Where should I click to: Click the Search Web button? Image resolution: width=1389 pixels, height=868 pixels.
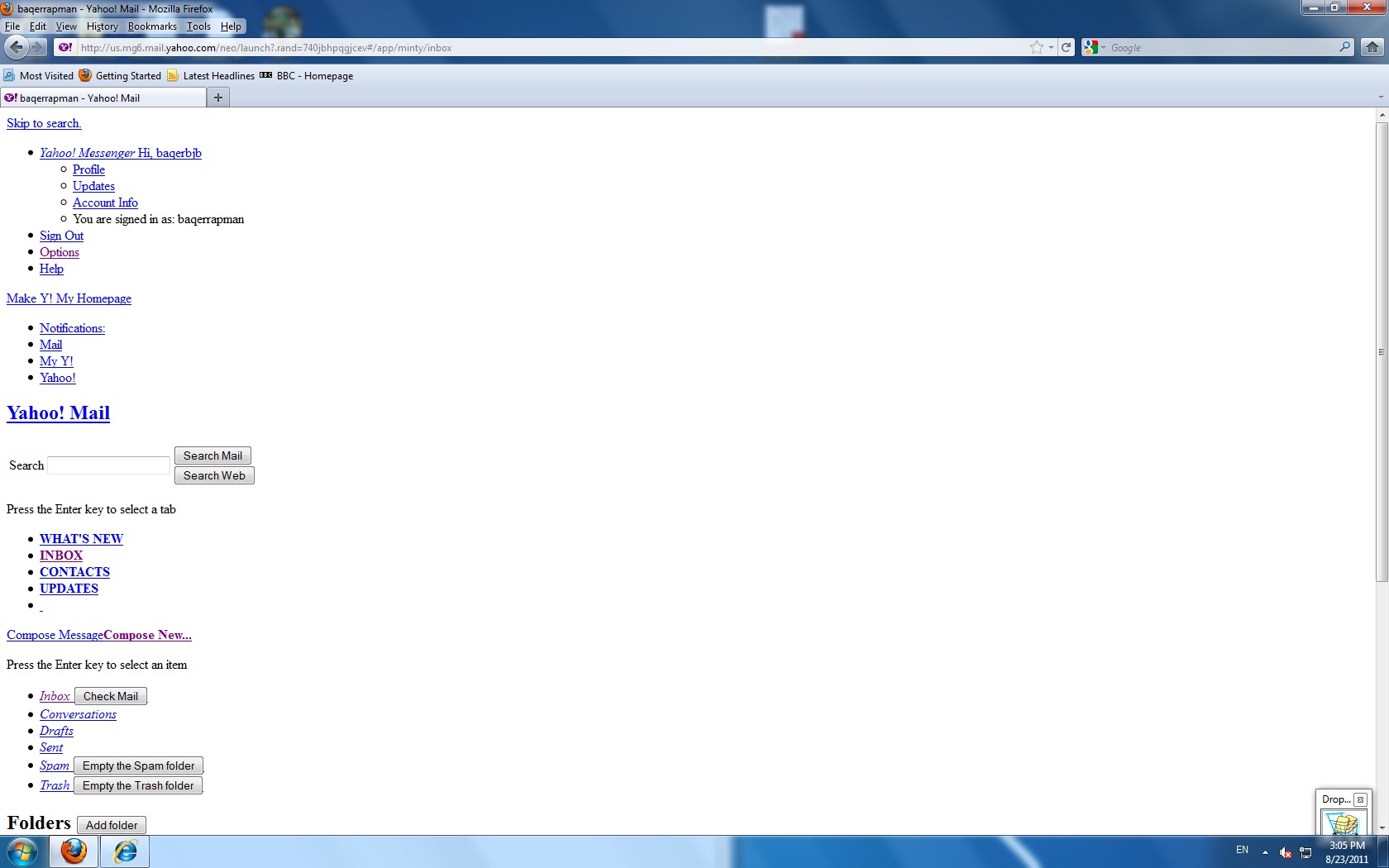214,475
